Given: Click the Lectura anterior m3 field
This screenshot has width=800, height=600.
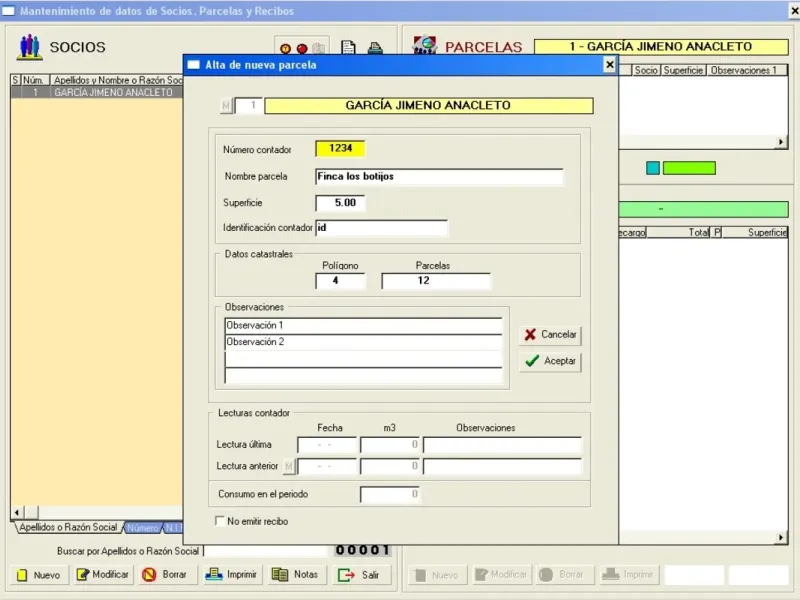Looking at the screenshot, I should (x=390, y=466).
